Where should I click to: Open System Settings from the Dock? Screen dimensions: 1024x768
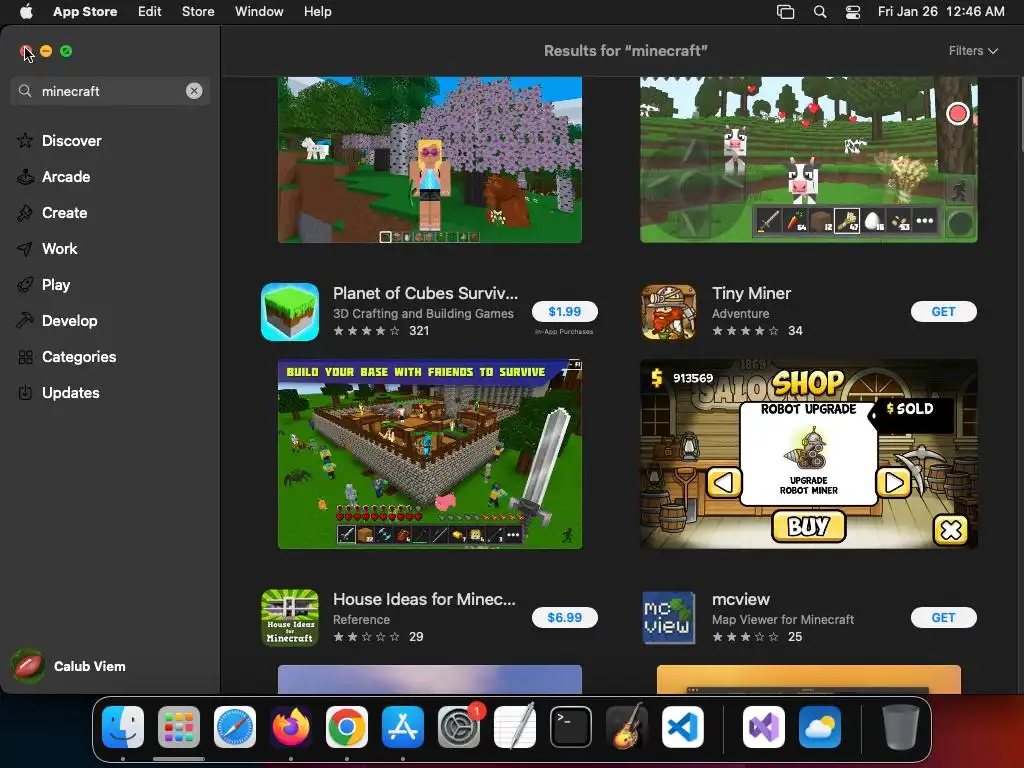pyautogui.click(x=459, y=727)
